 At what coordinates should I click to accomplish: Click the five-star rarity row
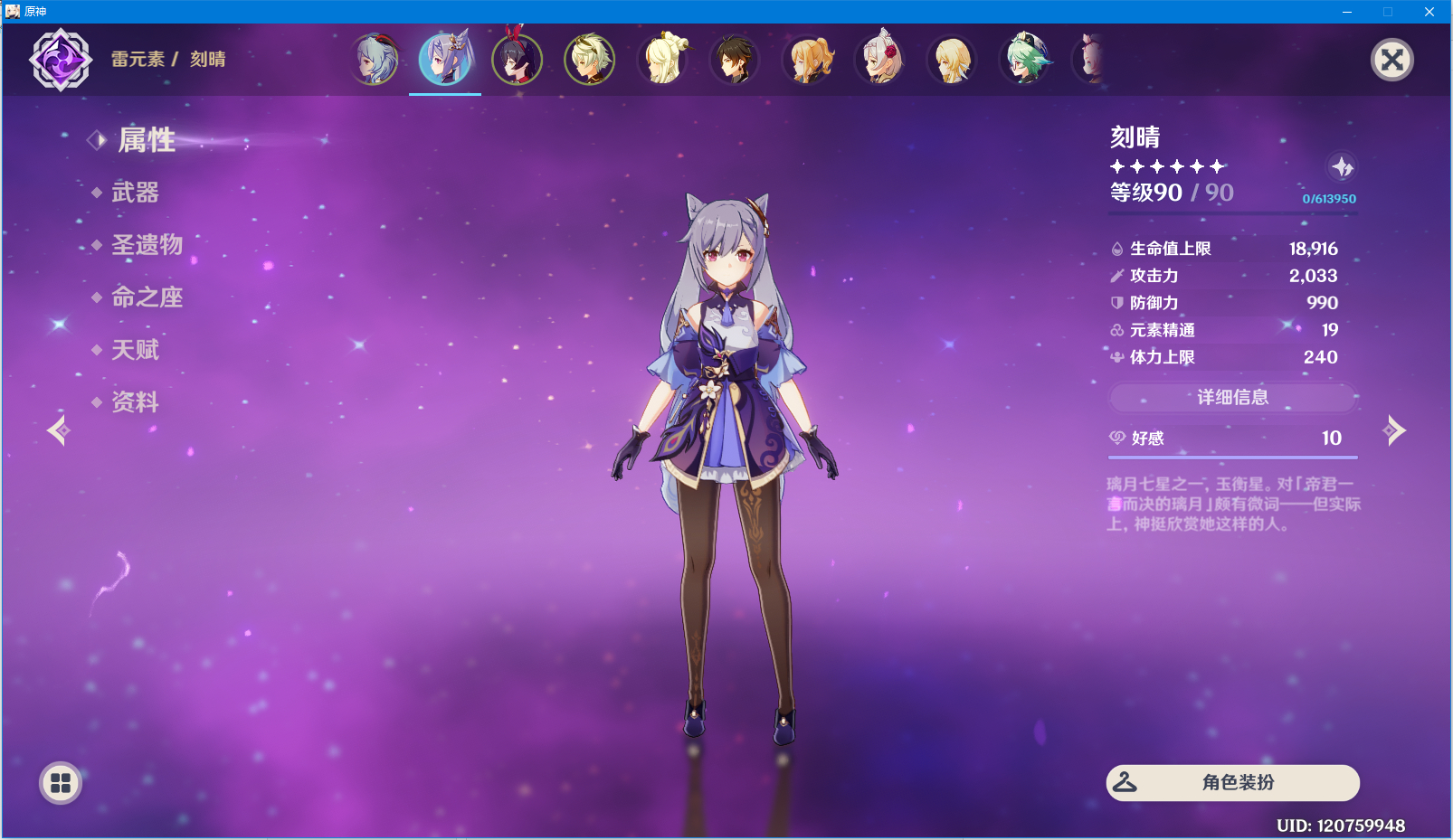tap(1168, 166)
